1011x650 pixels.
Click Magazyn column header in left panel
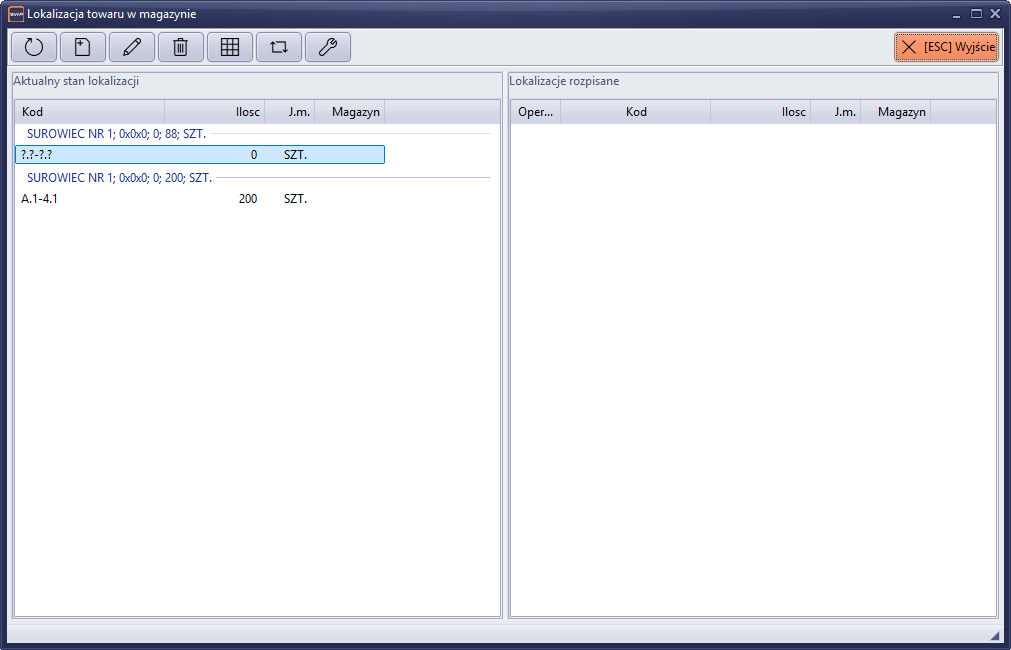(349, 112)
